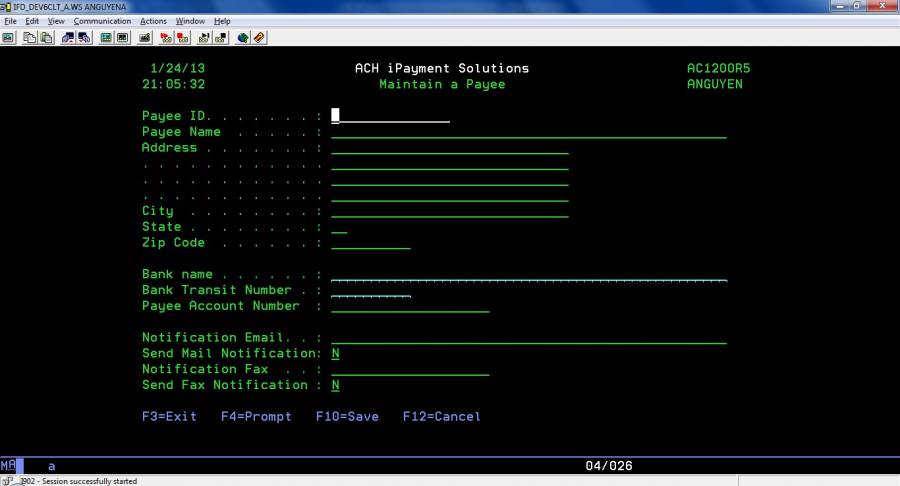Click the Copy toolbar icon

click(30, 38)
